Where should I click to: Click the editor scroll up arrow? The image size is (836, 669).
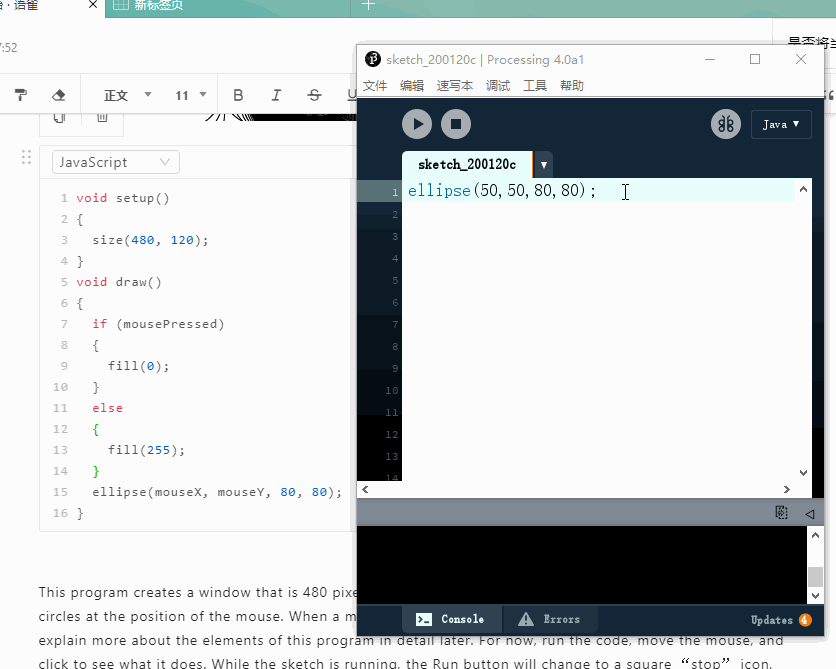tap(803, 189)
